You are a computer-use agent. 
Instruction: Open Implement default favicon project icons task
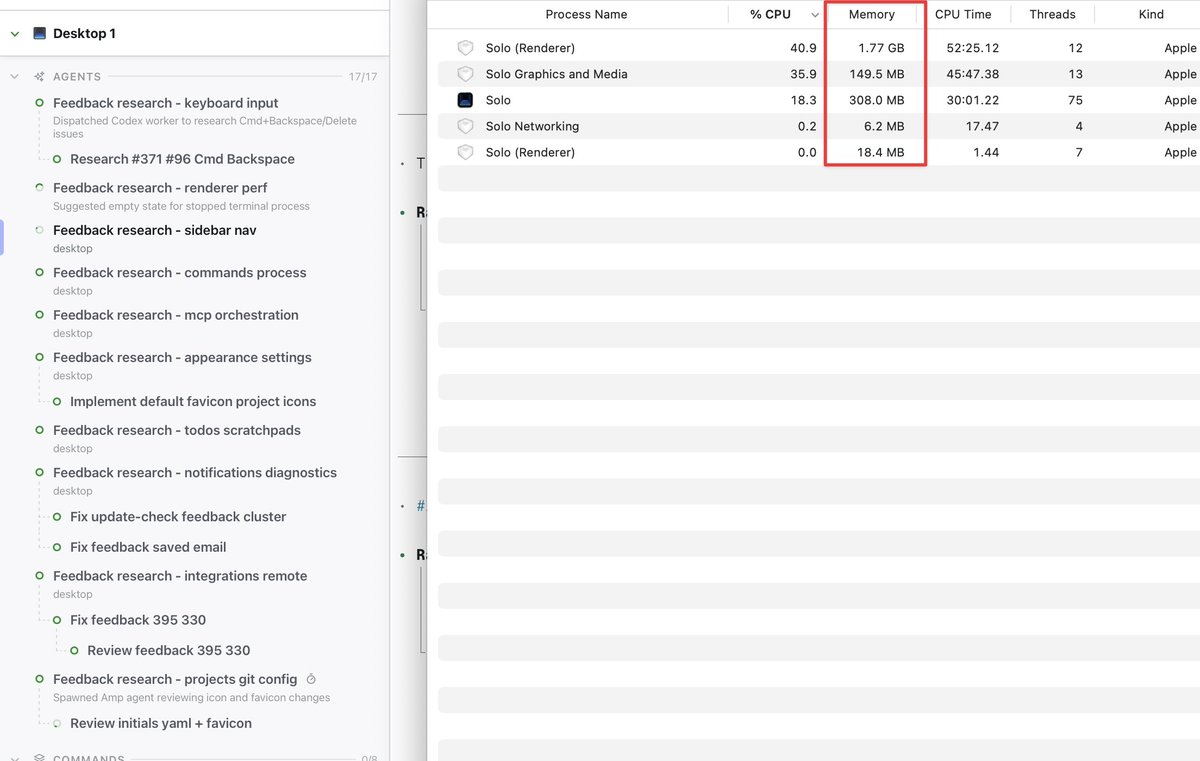coord(193,401)
